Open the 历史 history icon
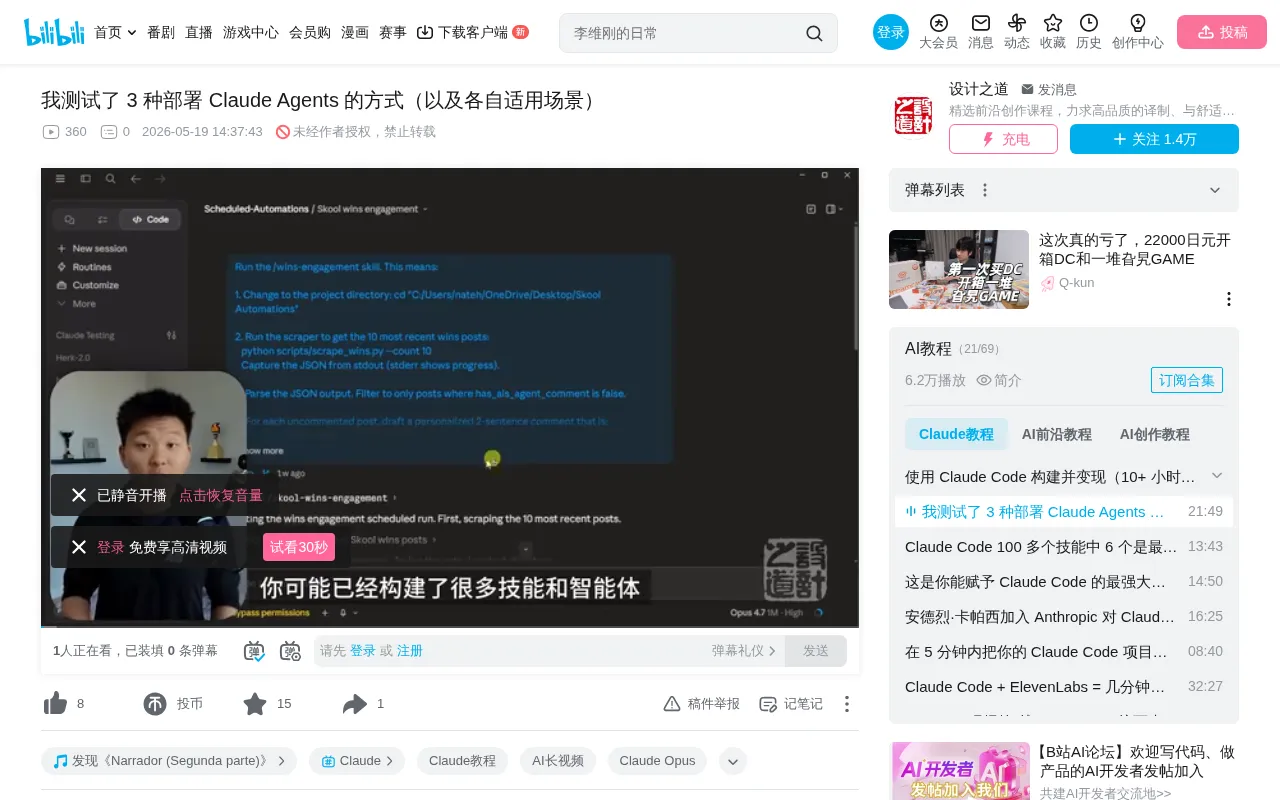The height and width of the screenshot is (800, 1280). click(x=1089, y=32)
